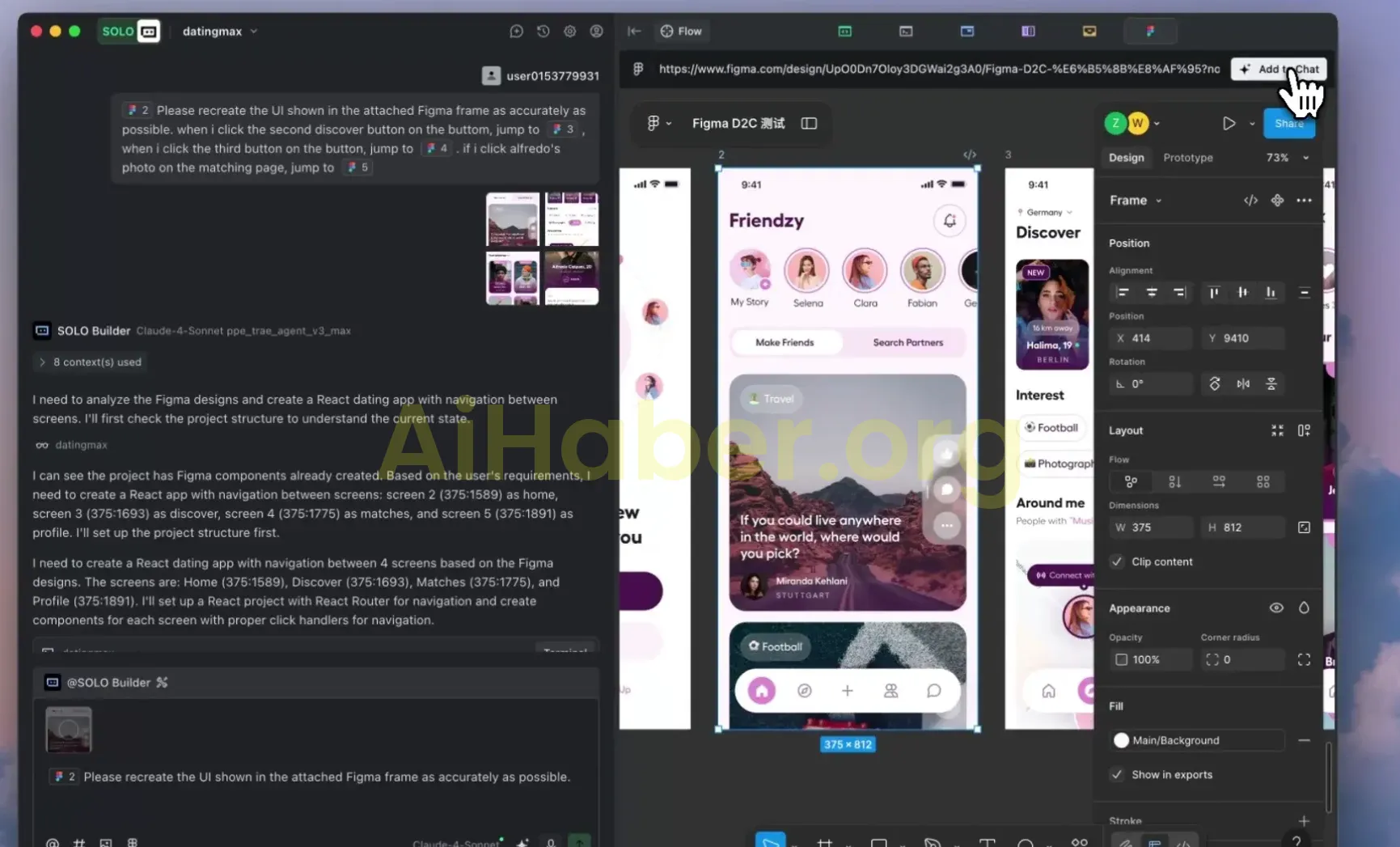Viewport: 1400px width, 847px height.
Task: Open the datingmax project dropdown
Action: [220, 32]
